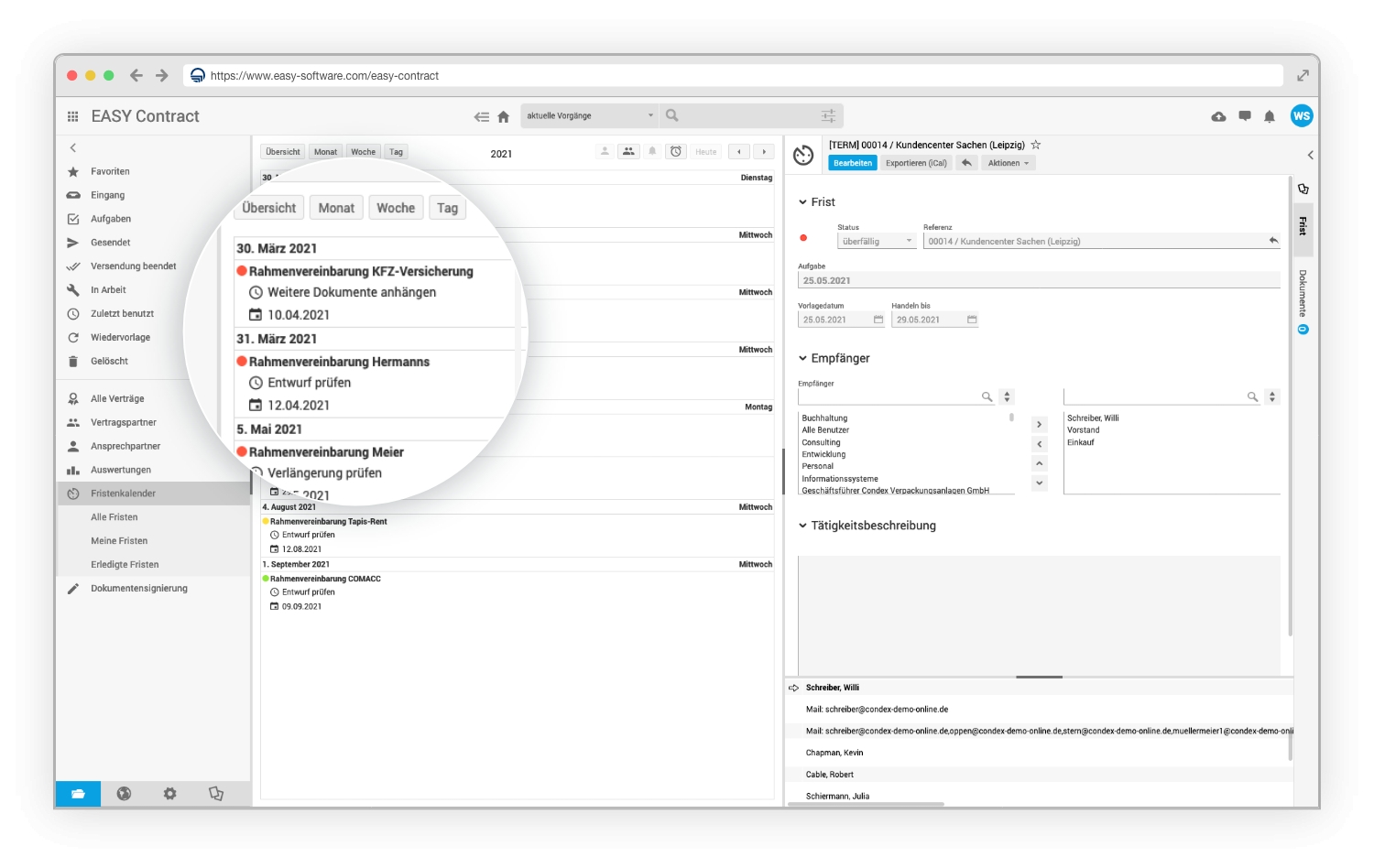Open the Rahmenvereinbarung COMACC entry
The image size is (1374, 868).
325,579
